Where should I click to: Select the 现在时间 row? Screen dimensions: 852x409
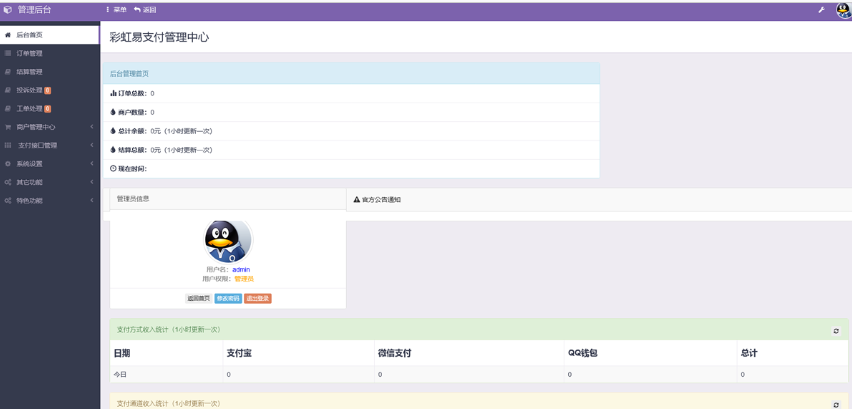tap(351, 168)
